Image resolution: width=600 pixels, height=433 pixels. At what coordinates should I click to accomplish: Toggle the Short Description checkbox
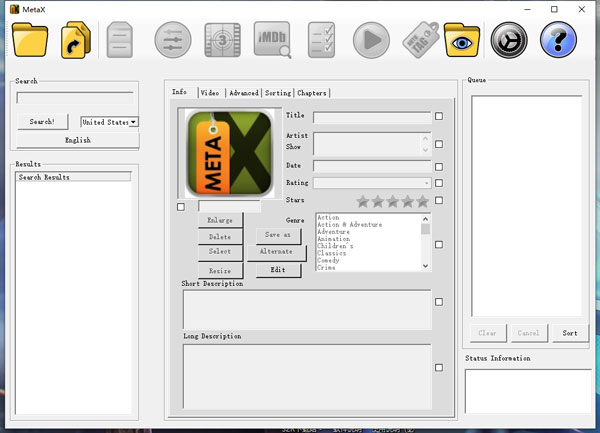[x=439, y=302]
